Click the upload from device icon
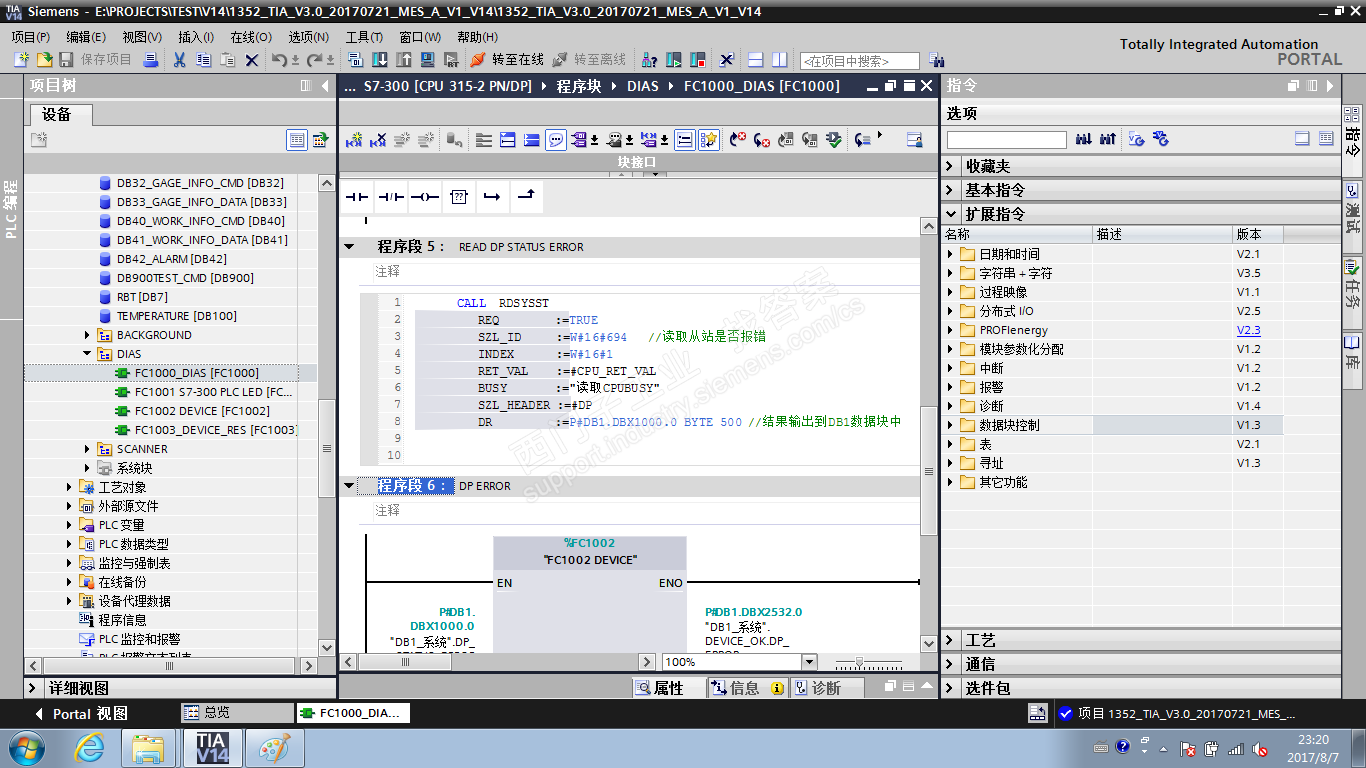Screen dimensions: 1366x768 [x=404, y=60]
